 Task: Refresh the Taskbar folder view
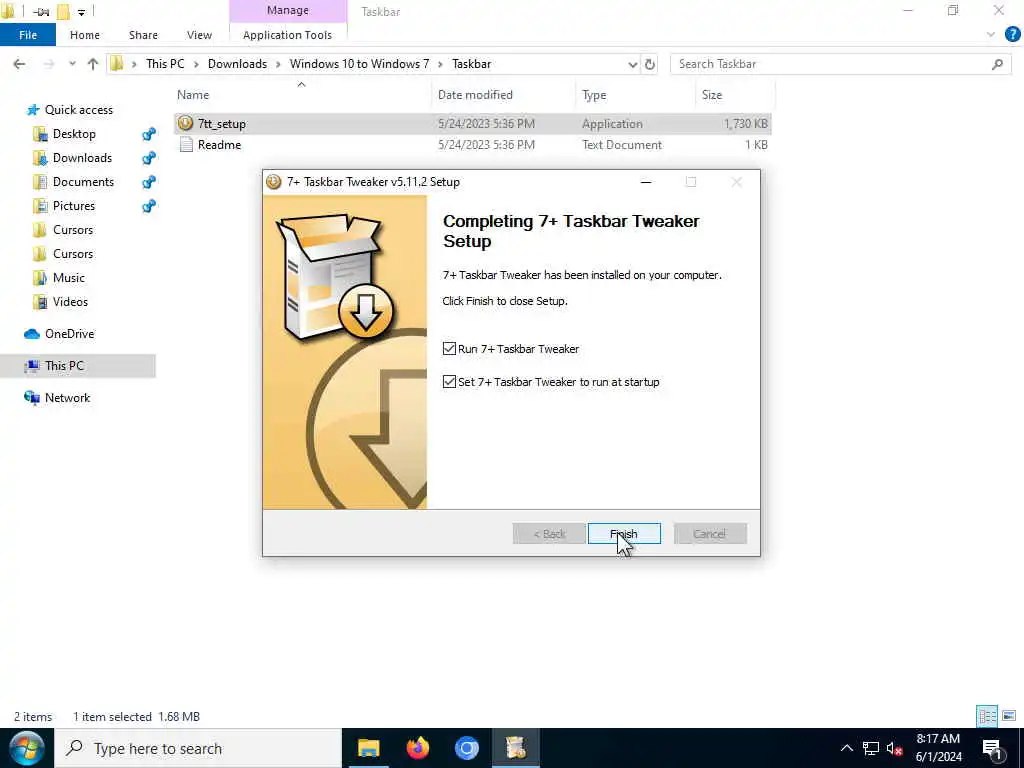click(650, 64)
